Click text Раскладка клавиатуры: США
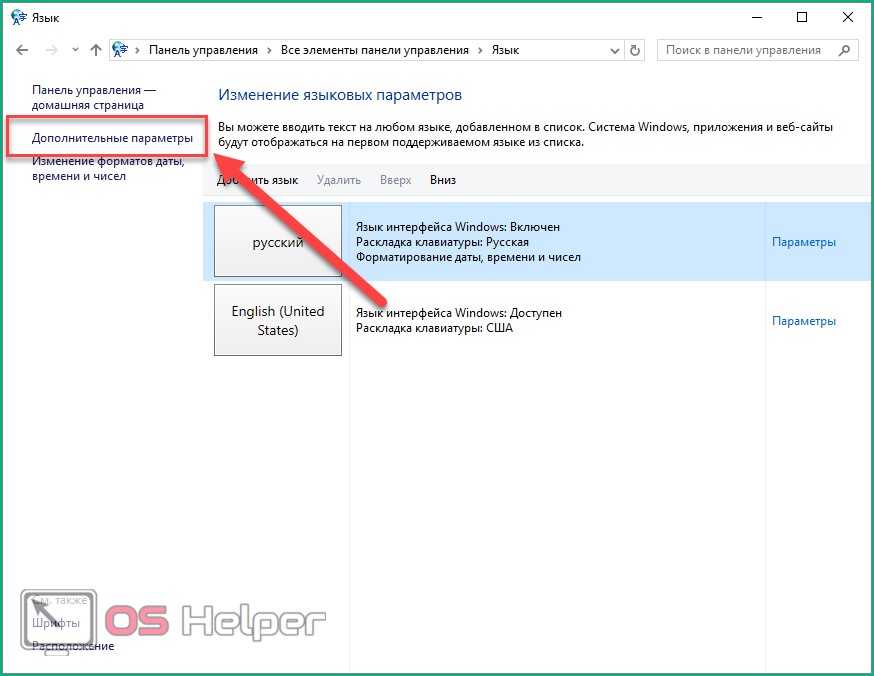Image resolution: width=874 pixels, height=676 pixels. click(434, 328)
